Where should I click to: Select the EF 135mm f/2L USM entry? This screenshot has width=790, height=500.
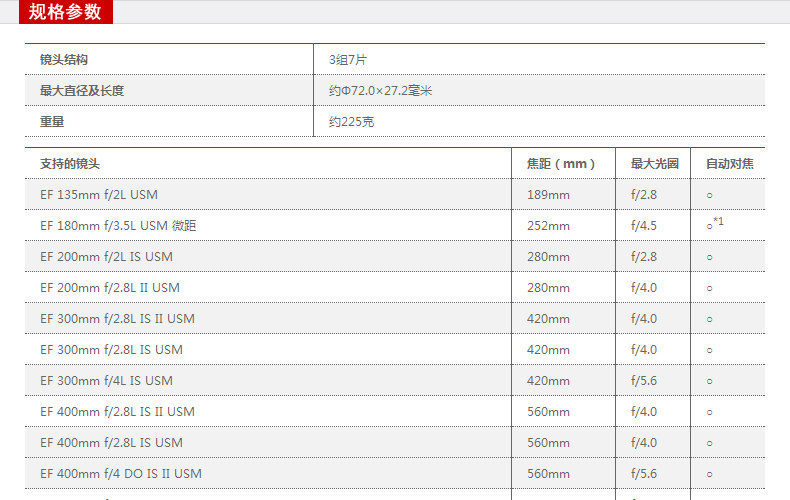99,195
